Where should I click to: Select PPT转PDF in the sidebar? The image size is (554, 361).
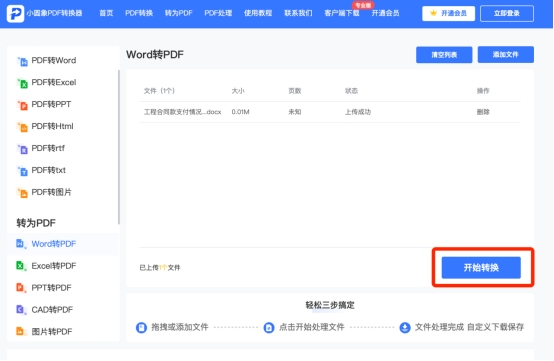point(51,288)
